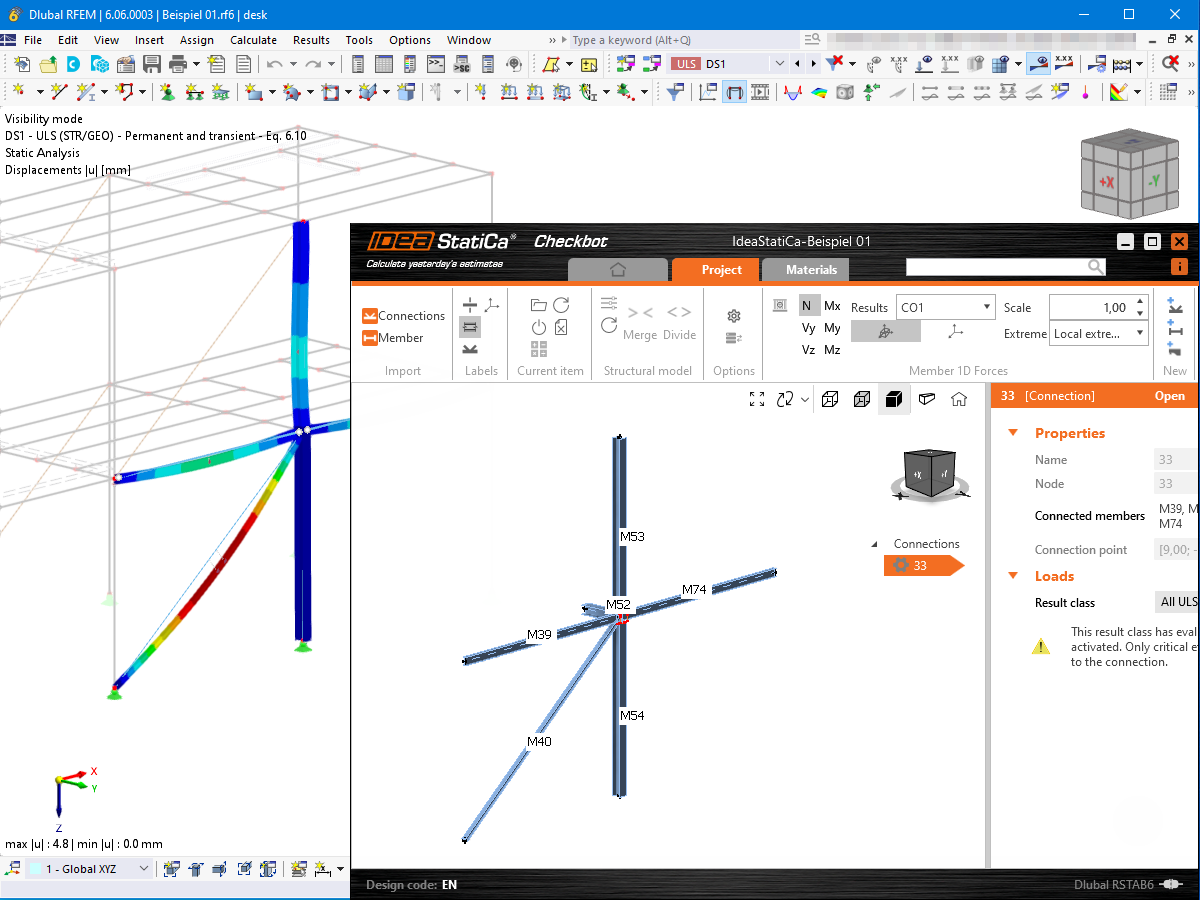Collapse the Properties section in Checkbot
The width and height of the screenshot is (1200, 900).
(x=1013, y=433)
